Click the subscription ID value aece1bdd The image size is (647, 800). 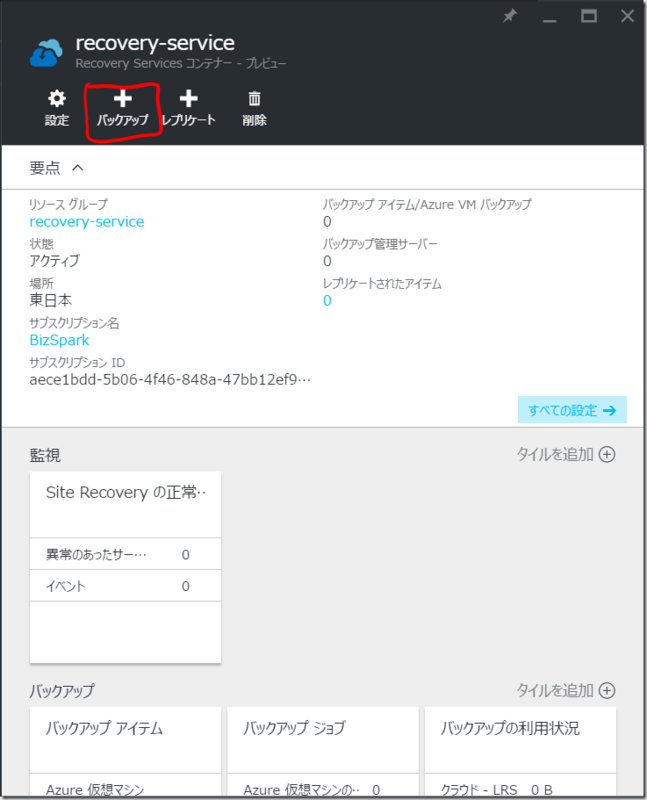coord(170,380)
